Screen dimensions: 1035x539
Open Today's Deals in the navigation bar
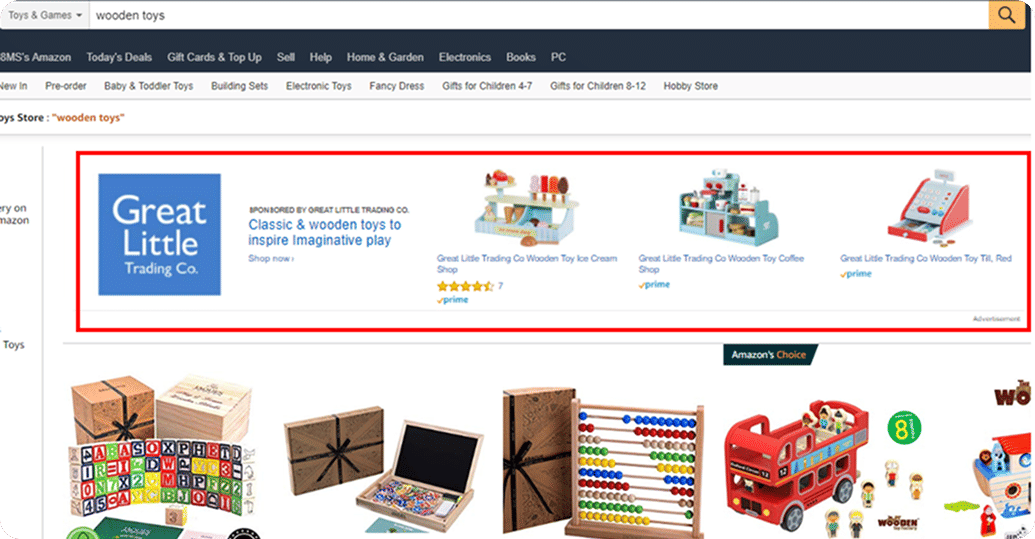pos(119,57)
